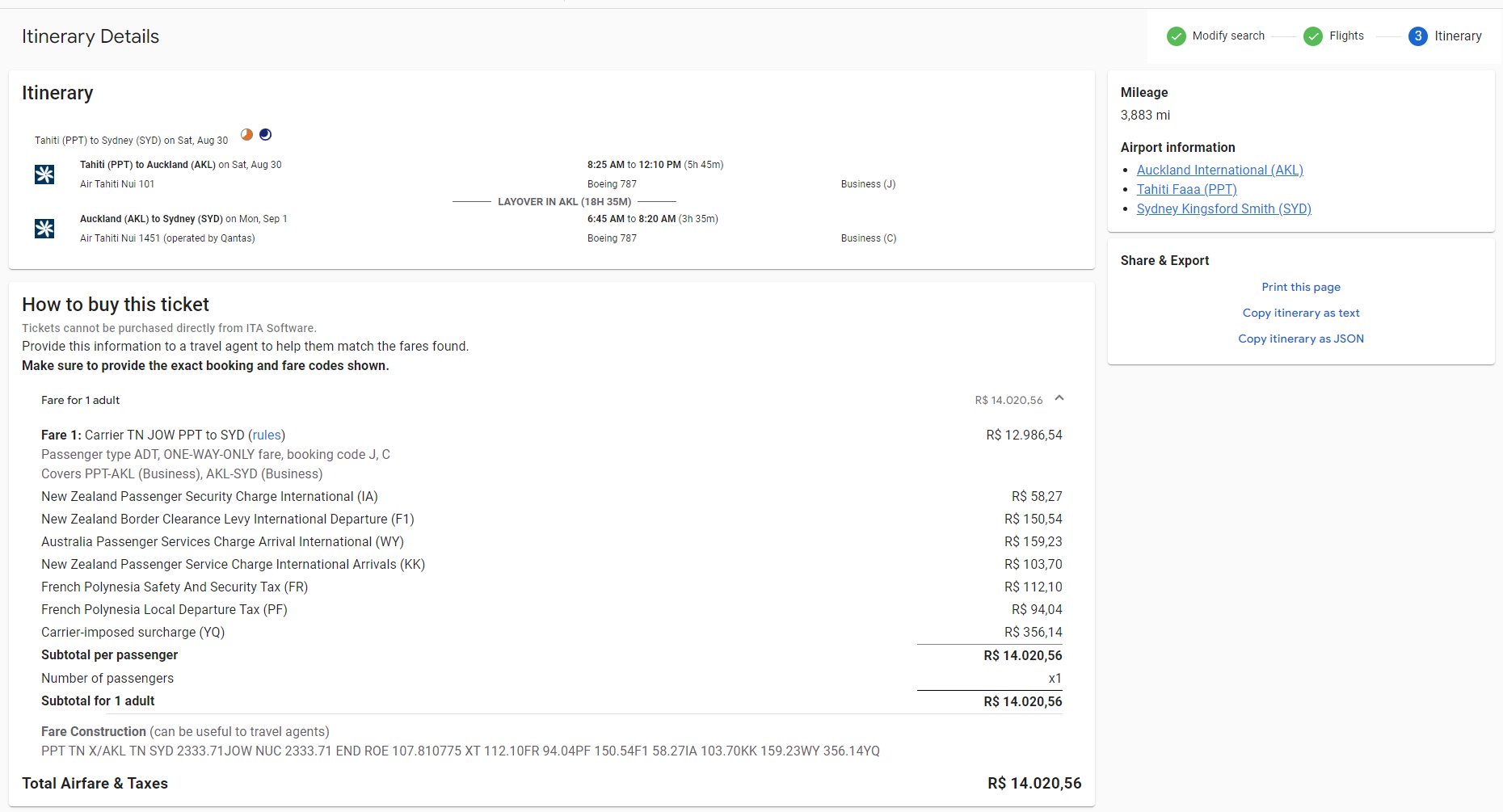The height and width of the screenshot is (812, 1503).
Task: Click the Airport information heading
Action: (1177, 147)
